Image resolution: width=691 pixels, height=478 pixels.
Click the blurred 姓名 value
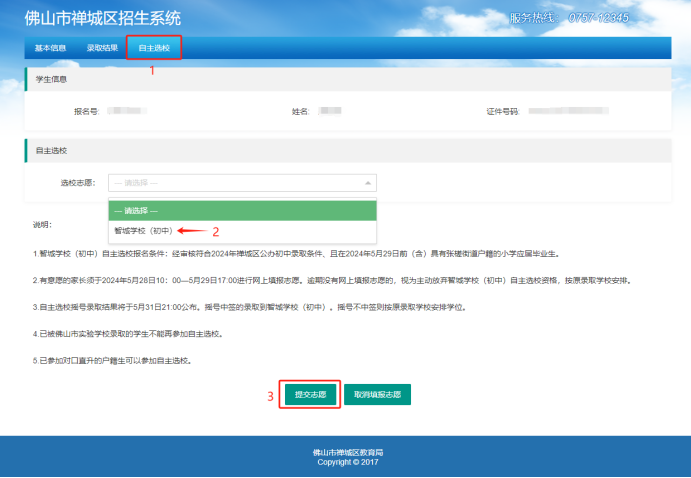click(x=324, y=111)
